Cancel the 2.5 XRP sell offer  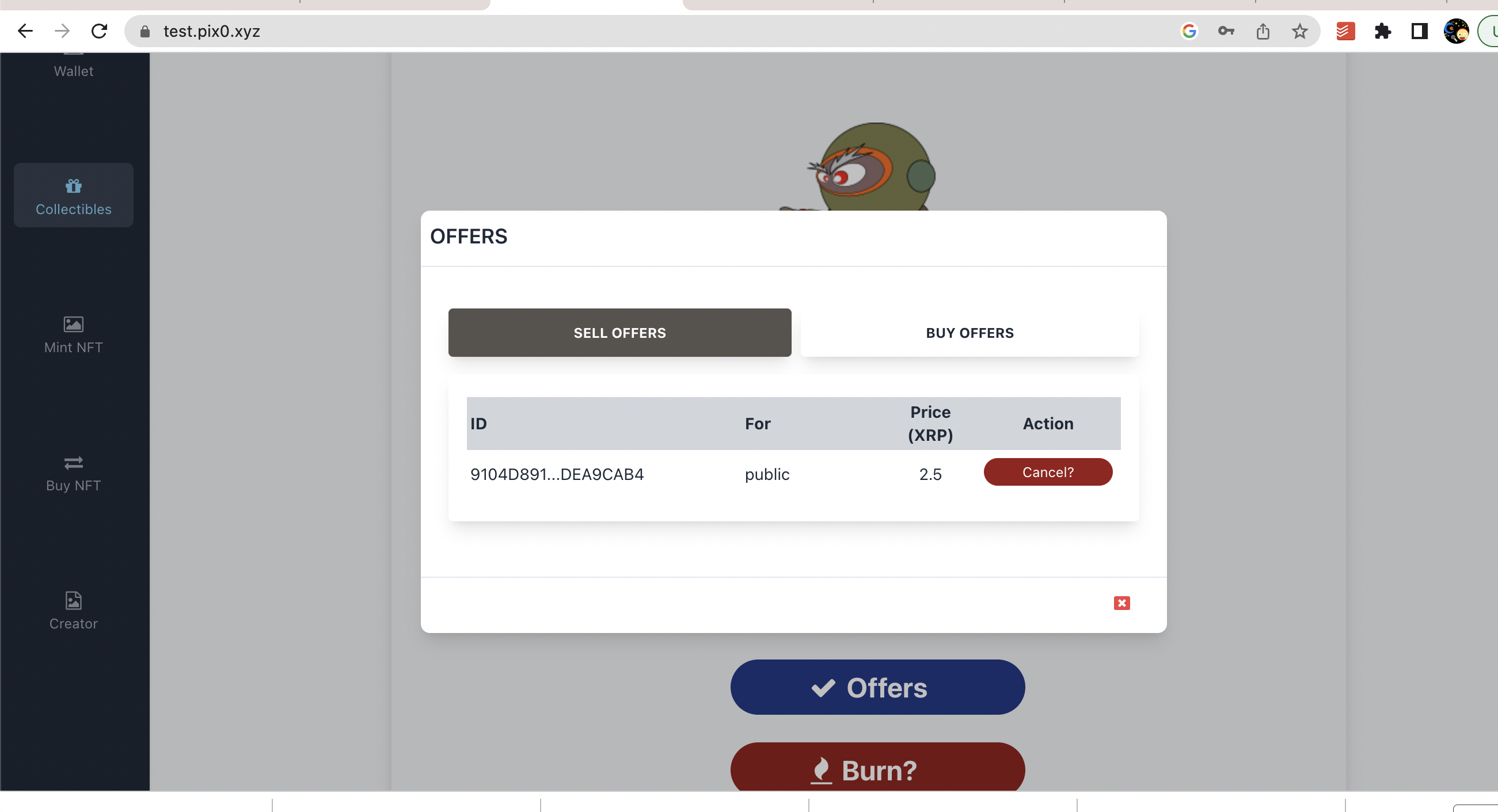[x=1047, y=472]
